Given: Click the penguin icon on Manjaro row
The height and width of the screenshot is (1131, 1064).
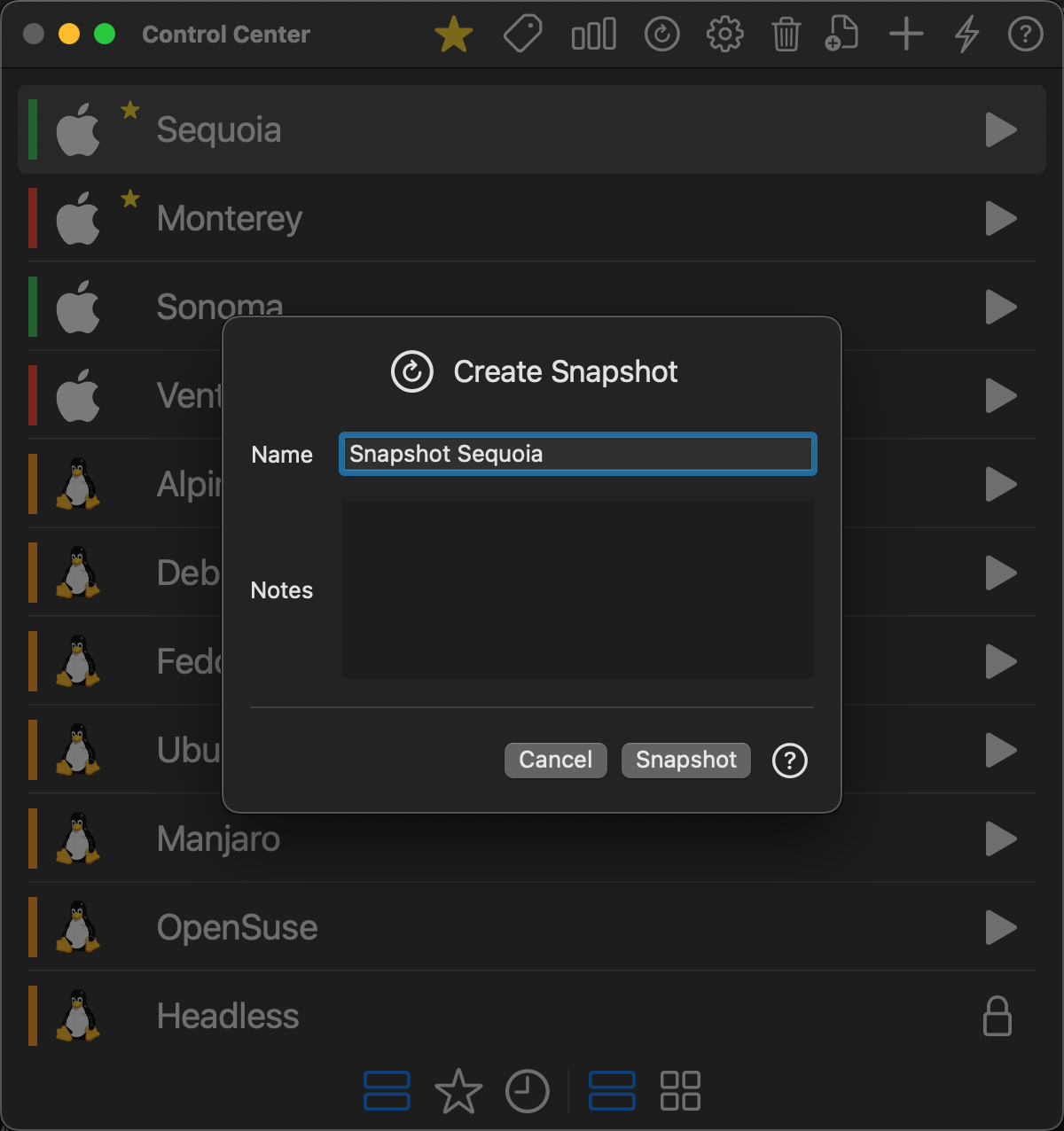Looking at the screenshot, I should (78, 838).
